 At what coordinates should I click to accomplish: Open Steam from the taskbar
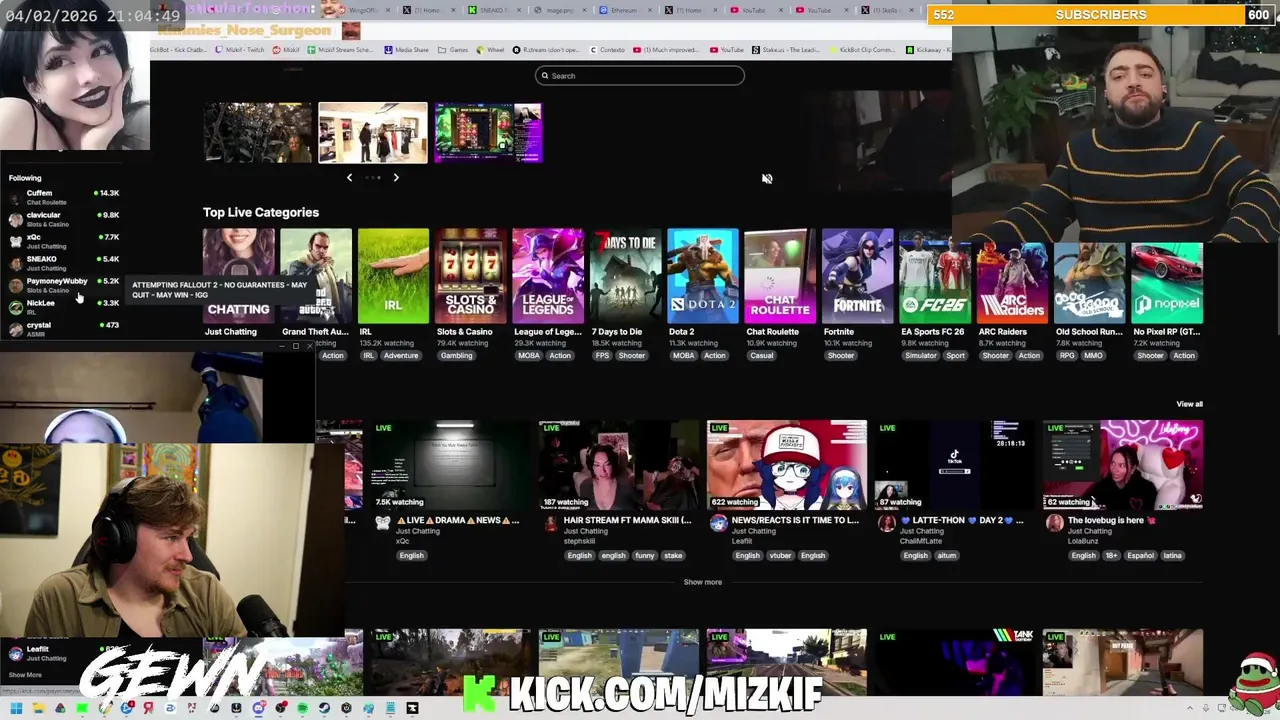[324, 708]
